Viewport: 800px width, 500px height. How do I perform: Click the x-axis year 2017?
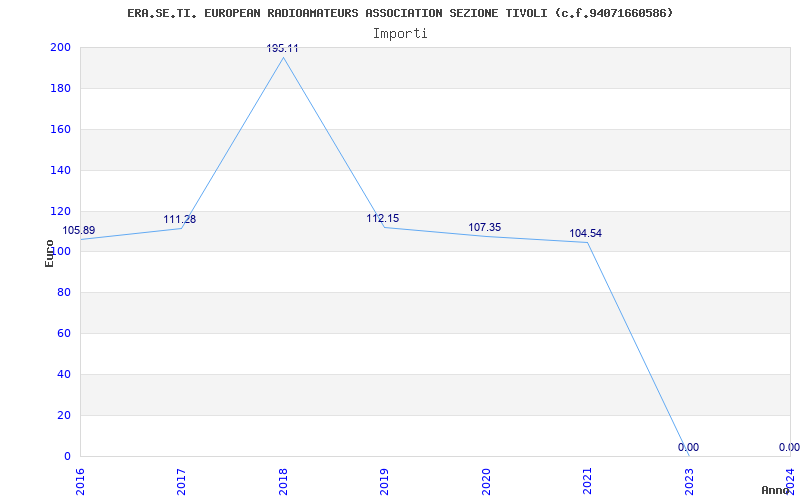pos(182,482)
